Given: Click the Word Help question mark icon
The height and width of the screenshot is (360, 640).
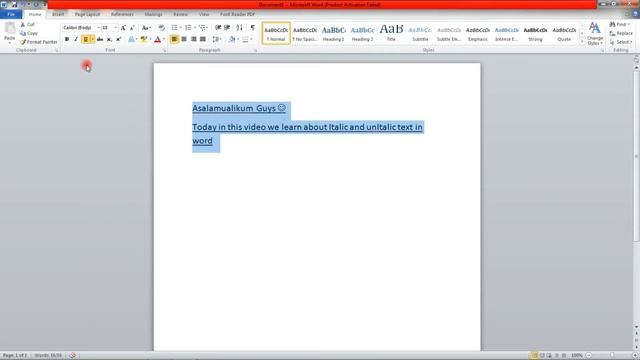Looking at the screenshot, I should [635, 14].
